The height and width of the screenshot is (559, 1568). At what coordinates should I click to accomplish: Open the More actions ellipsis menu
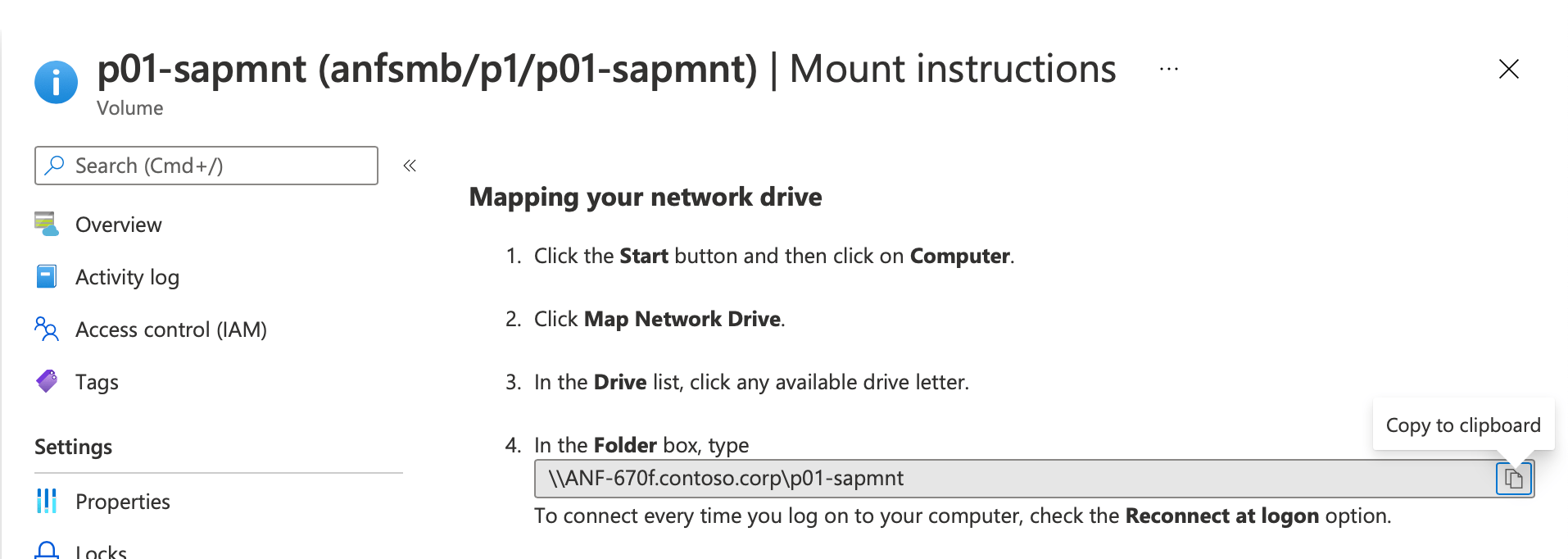tap(1167, 69)
